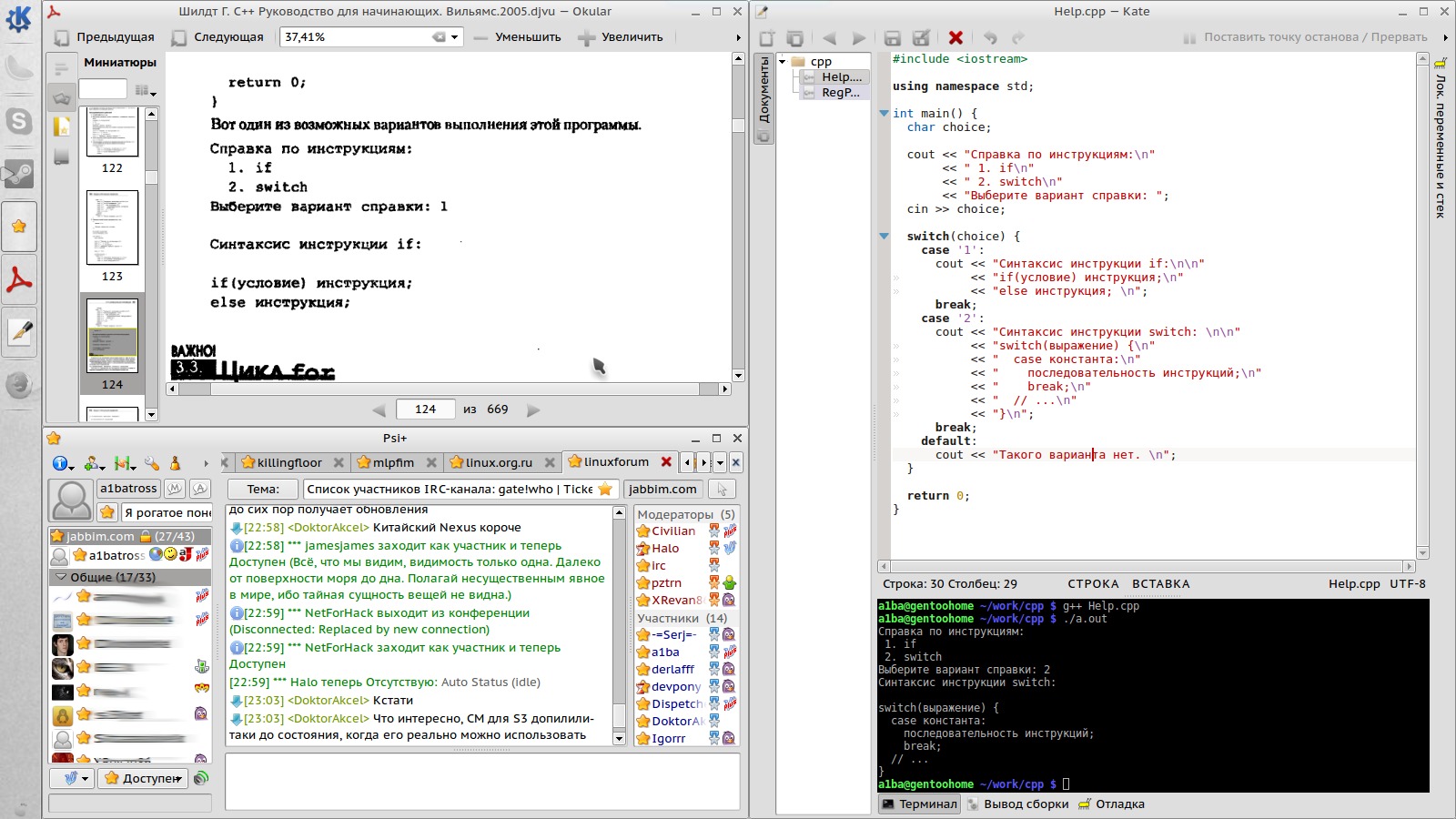1456x819 pixels.
Task: Close document with red X in Kate
Action: (x=955, y=37)
